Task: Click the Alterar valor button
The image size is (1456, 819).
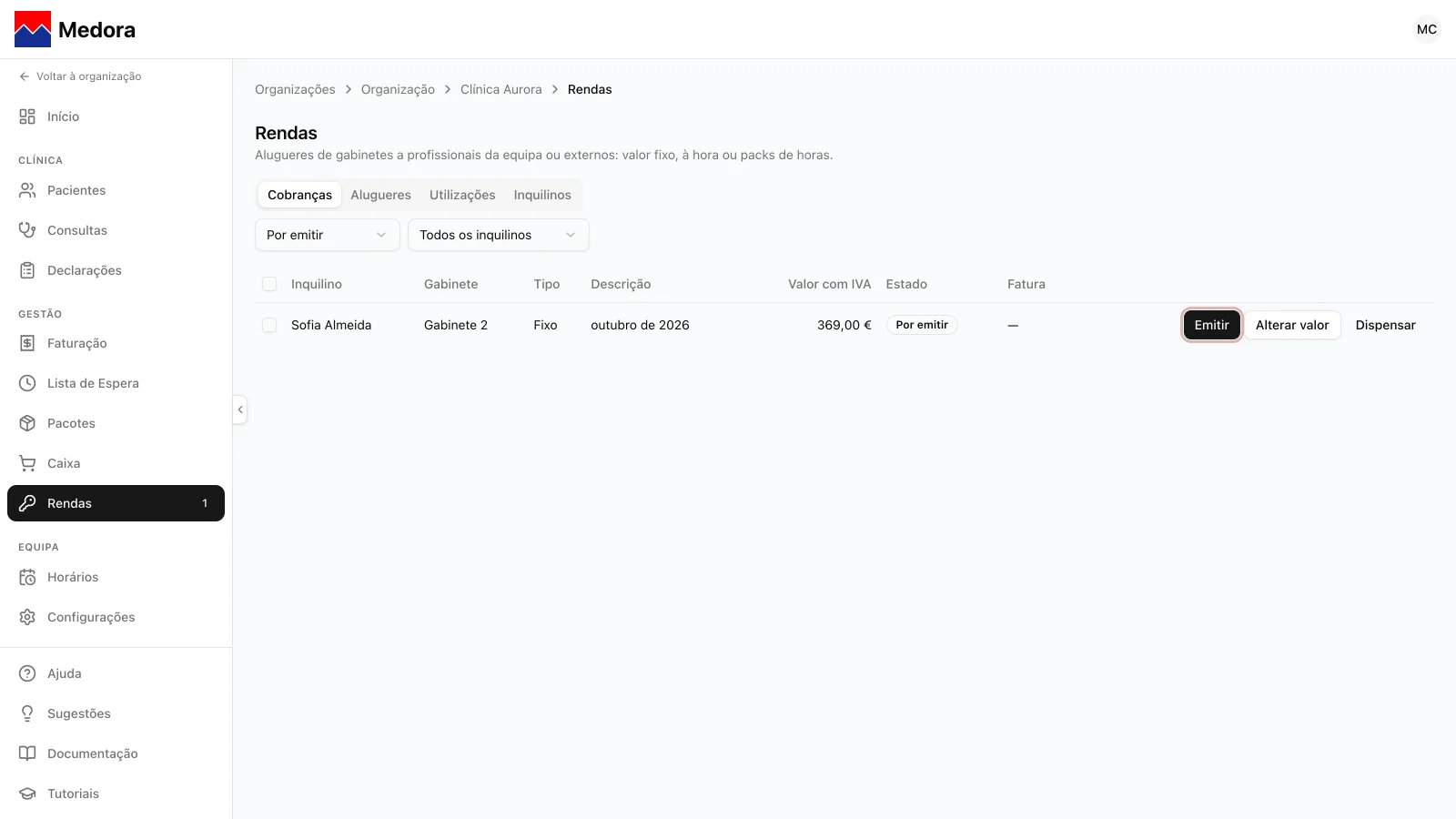Action: pyautogui.click(x=1292, y=325)
